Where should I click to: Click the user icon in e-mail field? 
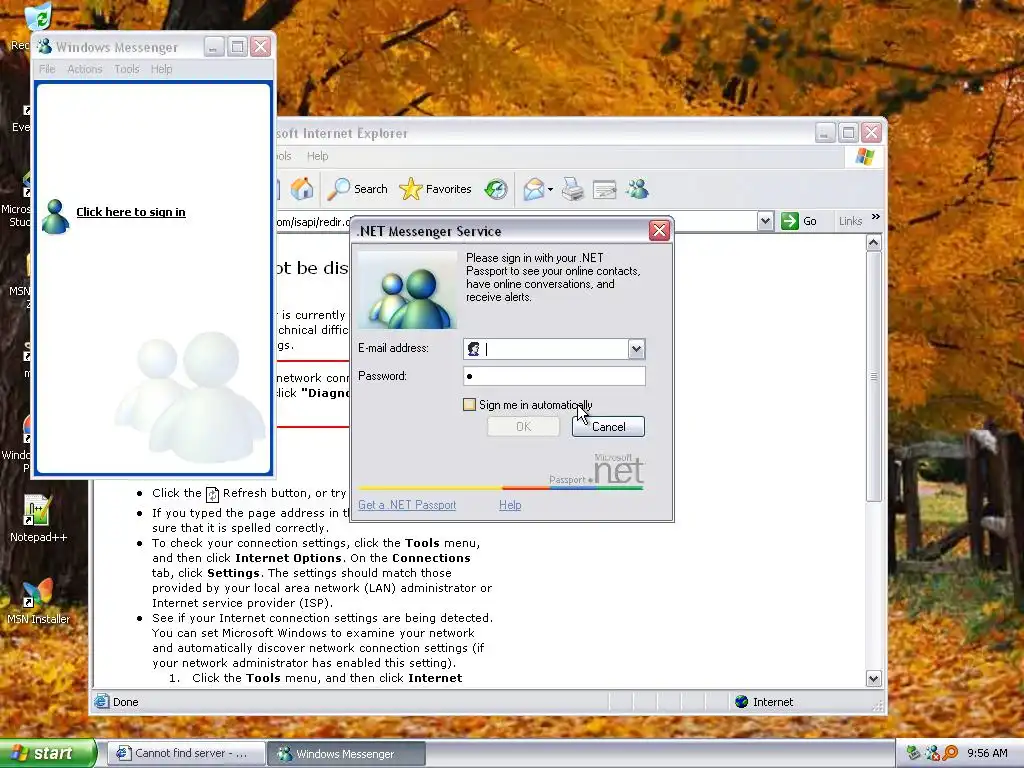(474, 349)
